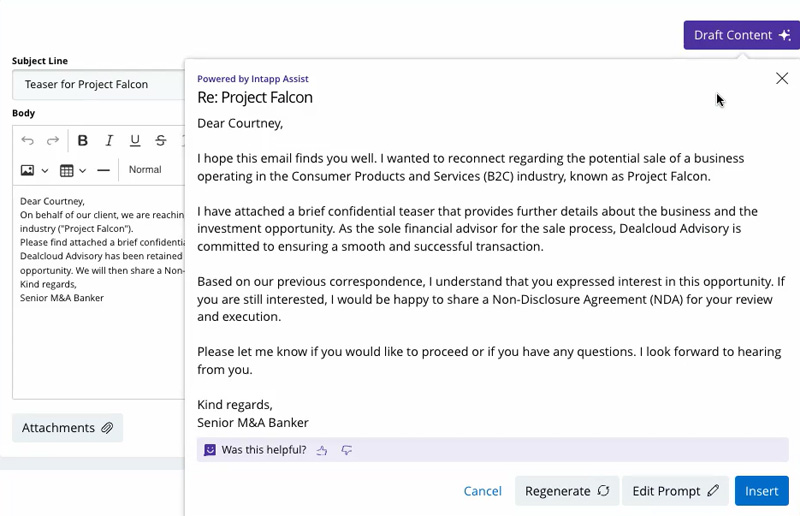Click Edit Prompt button
This screenshot has height=516, width=800.
coord(675,491)
